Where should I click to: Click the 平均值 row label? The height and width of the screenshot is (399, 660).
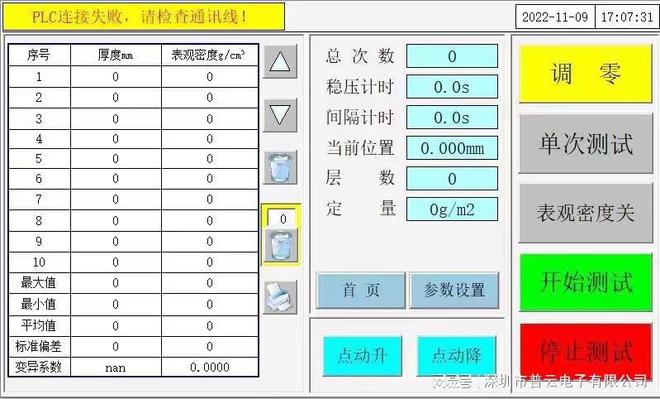(39, 325)
